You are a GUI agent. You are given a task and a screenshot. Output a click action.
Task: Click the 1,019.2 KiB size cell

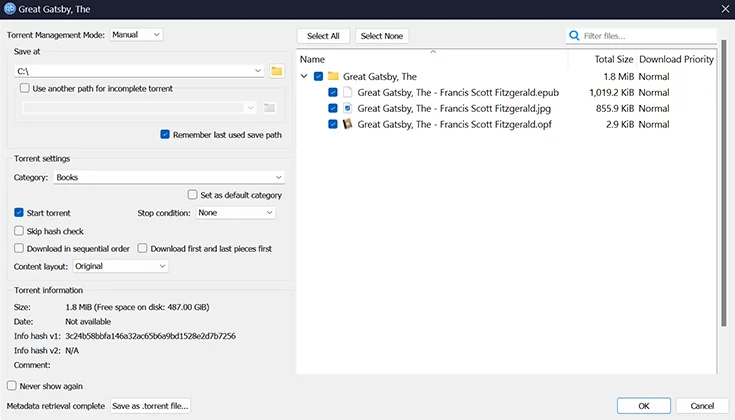coord(612,92)
